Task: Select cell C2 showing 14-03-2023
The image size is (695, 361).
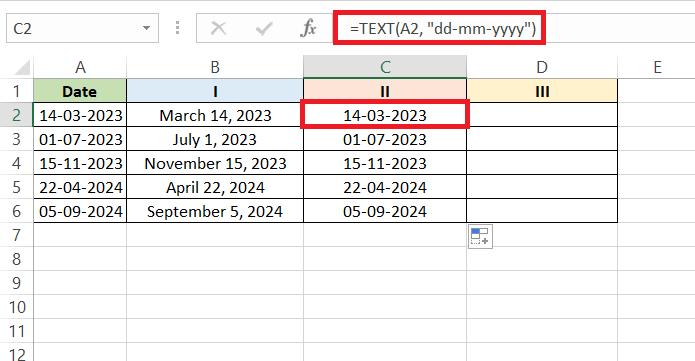Action: click(x=385, y=115)
